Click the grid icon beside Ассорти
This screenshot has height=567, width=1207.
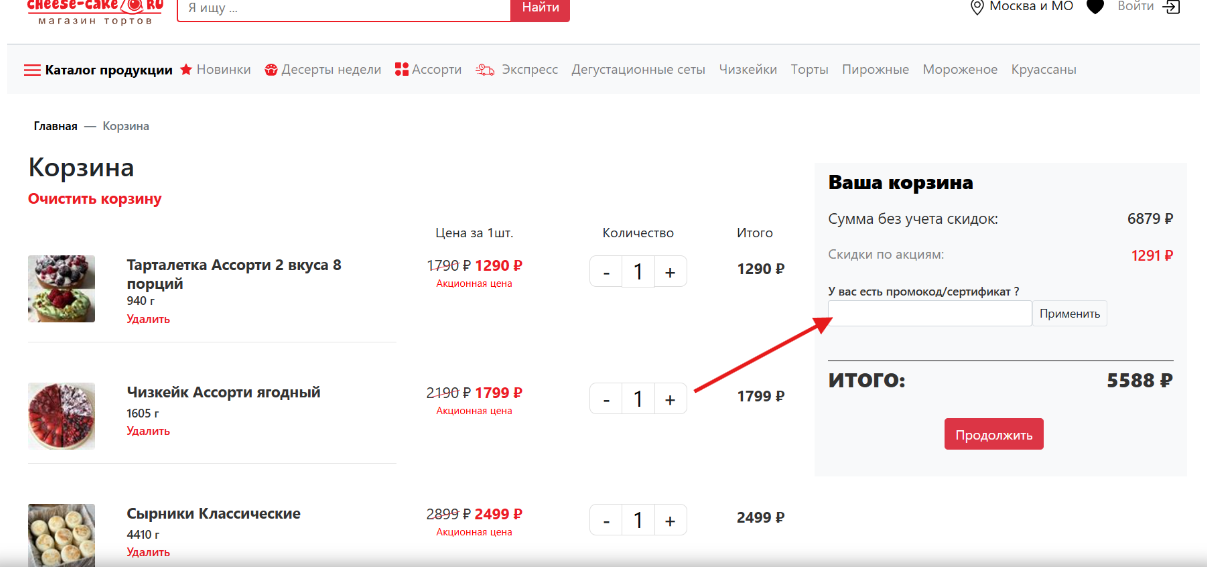[402, 70]
